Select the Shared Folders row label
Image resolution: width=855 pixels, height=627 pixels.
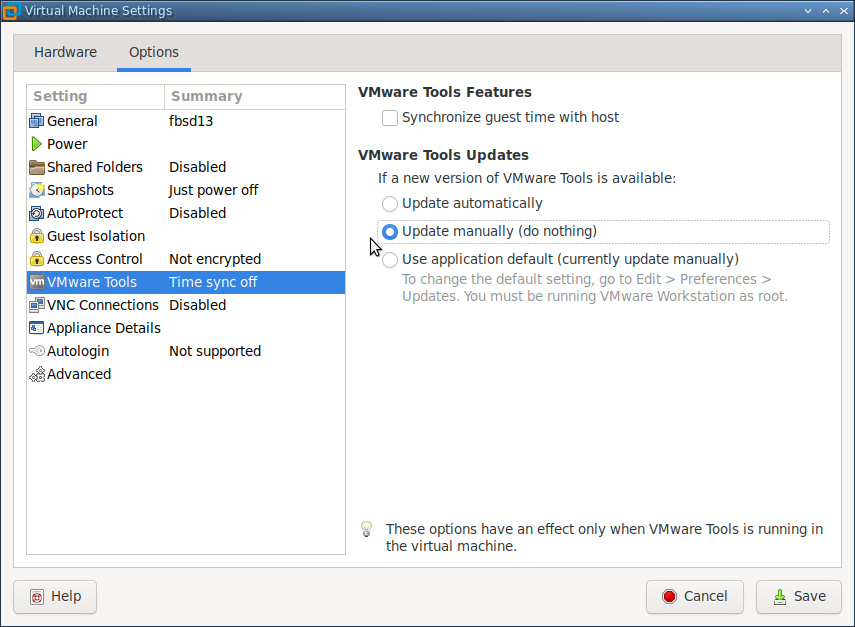click(x=95, y=167)
